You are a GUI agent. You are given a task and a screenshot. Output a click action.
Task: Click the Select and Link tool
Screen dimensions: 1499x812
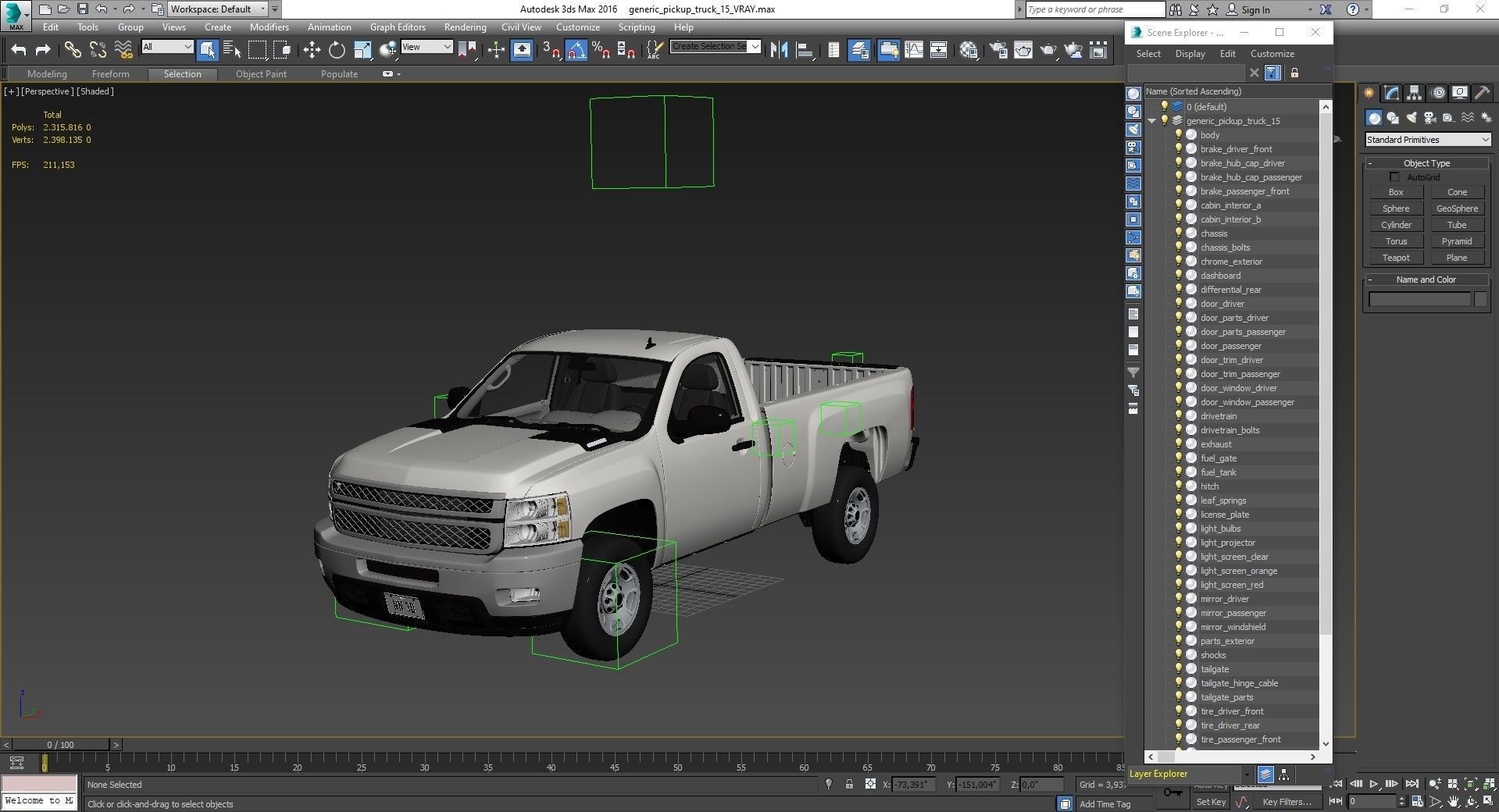pyautogui.click(x=73, y=49)
